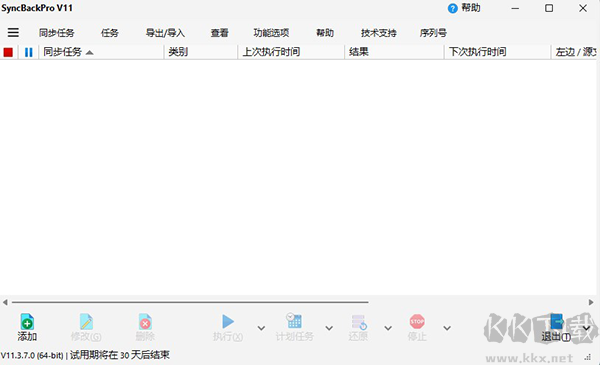This screenshot has width=600, height=365.
Task: Close the SyncBackPro window
Action: 583,8
